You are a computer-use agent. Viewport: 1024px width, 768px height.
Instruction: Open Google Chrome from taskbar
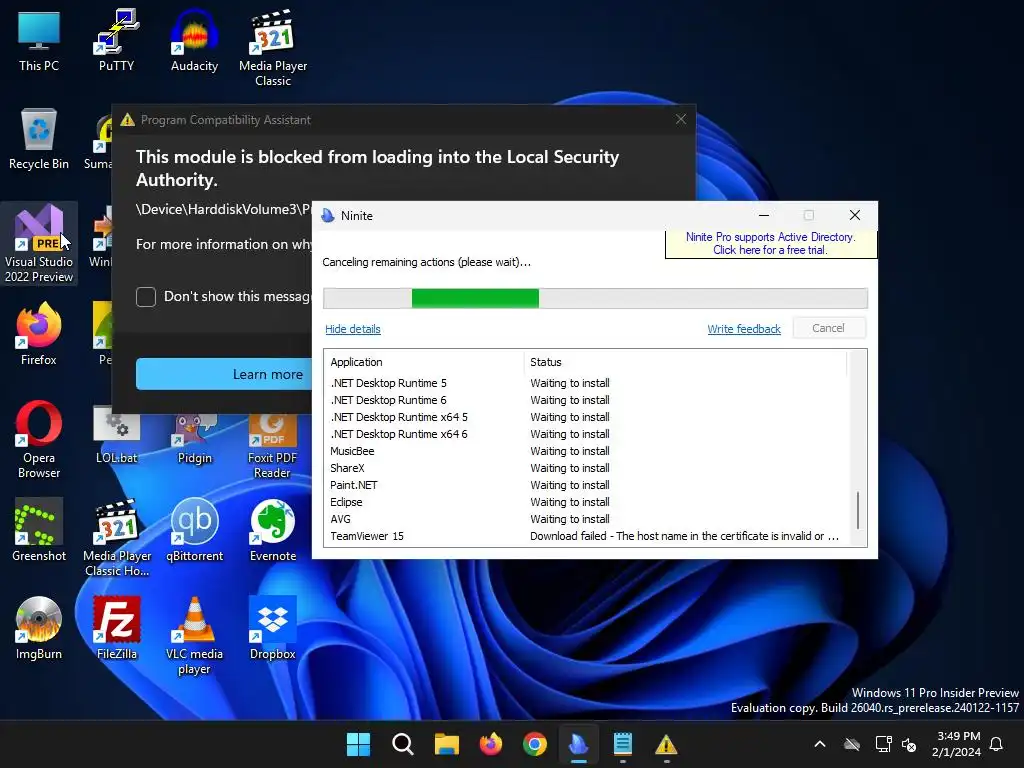coord(535,744)
